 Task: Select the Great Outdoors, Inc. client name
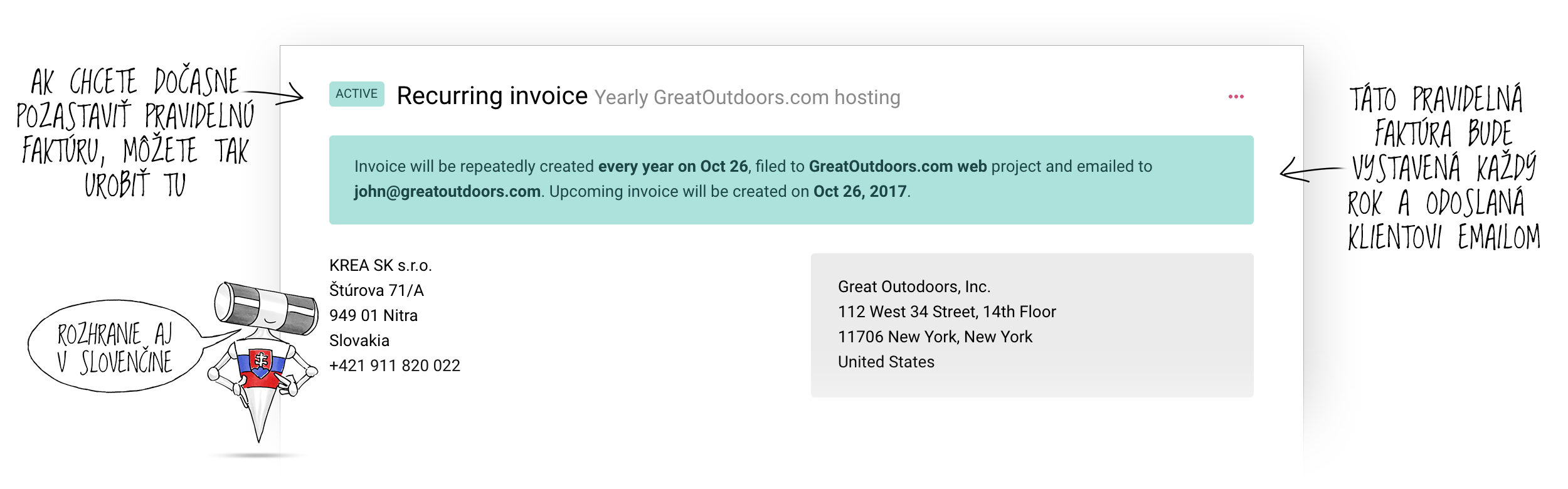click(x=914, y=287)
